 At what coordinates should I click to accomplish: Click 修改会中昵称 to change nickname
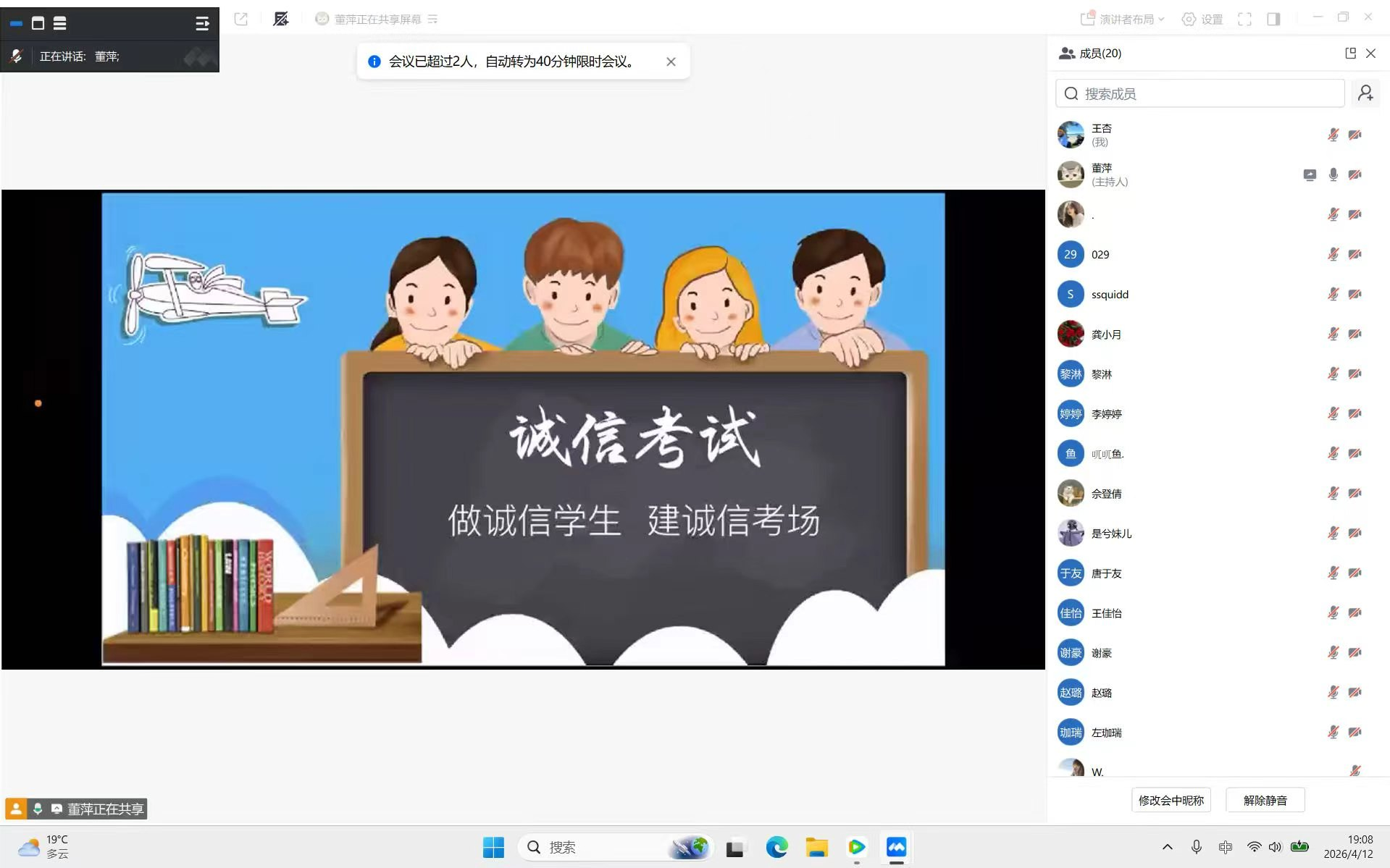tap(1171, 800)
